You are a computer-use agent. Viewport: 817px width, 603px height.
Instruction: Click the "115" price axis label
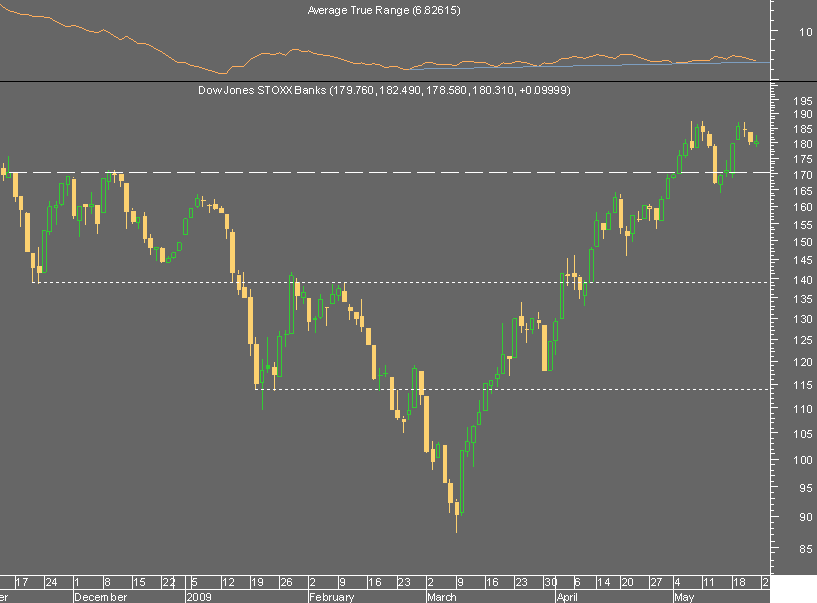point(802,385)
